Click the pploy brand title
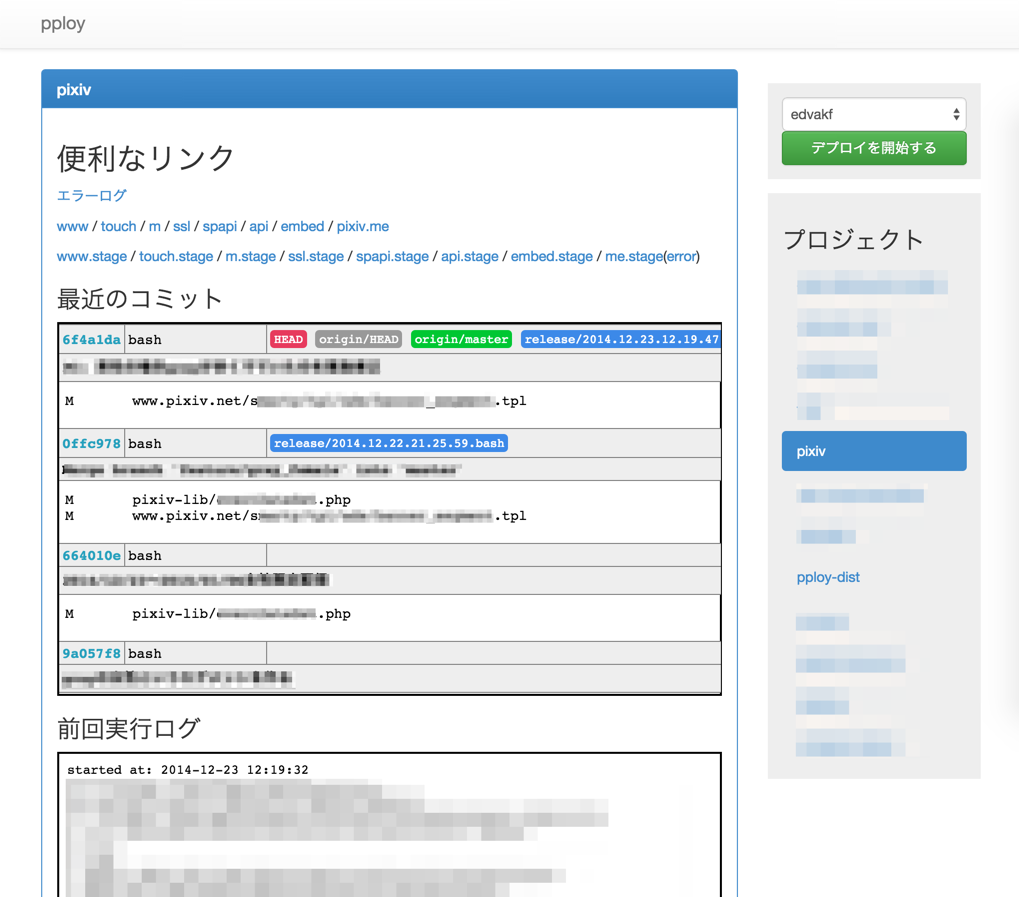This screenshot has width=1019, height=897. coord(63,23)
